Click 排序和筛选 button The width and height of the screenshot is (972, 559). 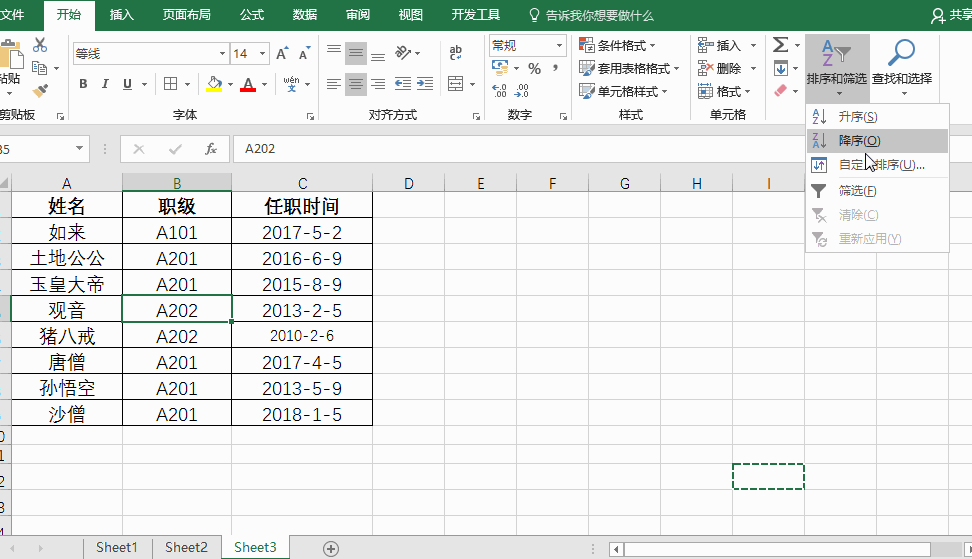(x=837, y=67)
